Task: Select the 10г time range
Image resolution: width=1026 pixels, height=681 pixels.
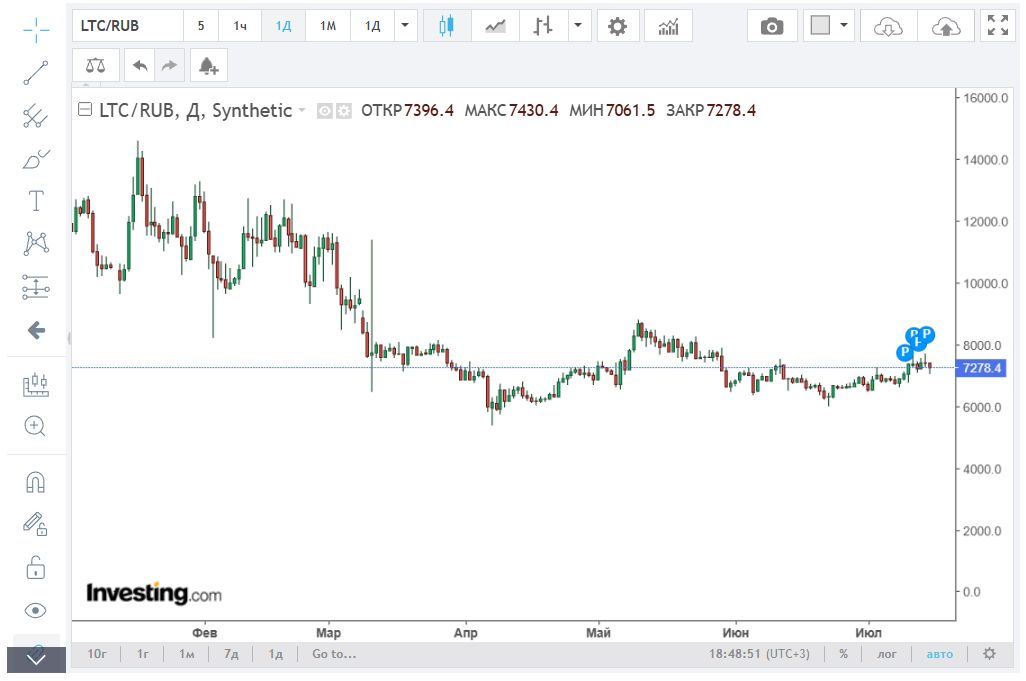Action: click(x=97, y=654)
